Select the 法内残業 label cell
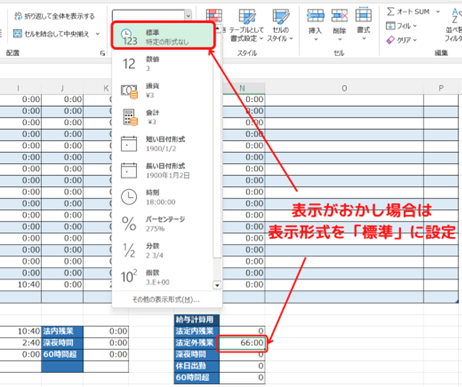This screenshot has height=387, width=462. click(x=62, y=331)
